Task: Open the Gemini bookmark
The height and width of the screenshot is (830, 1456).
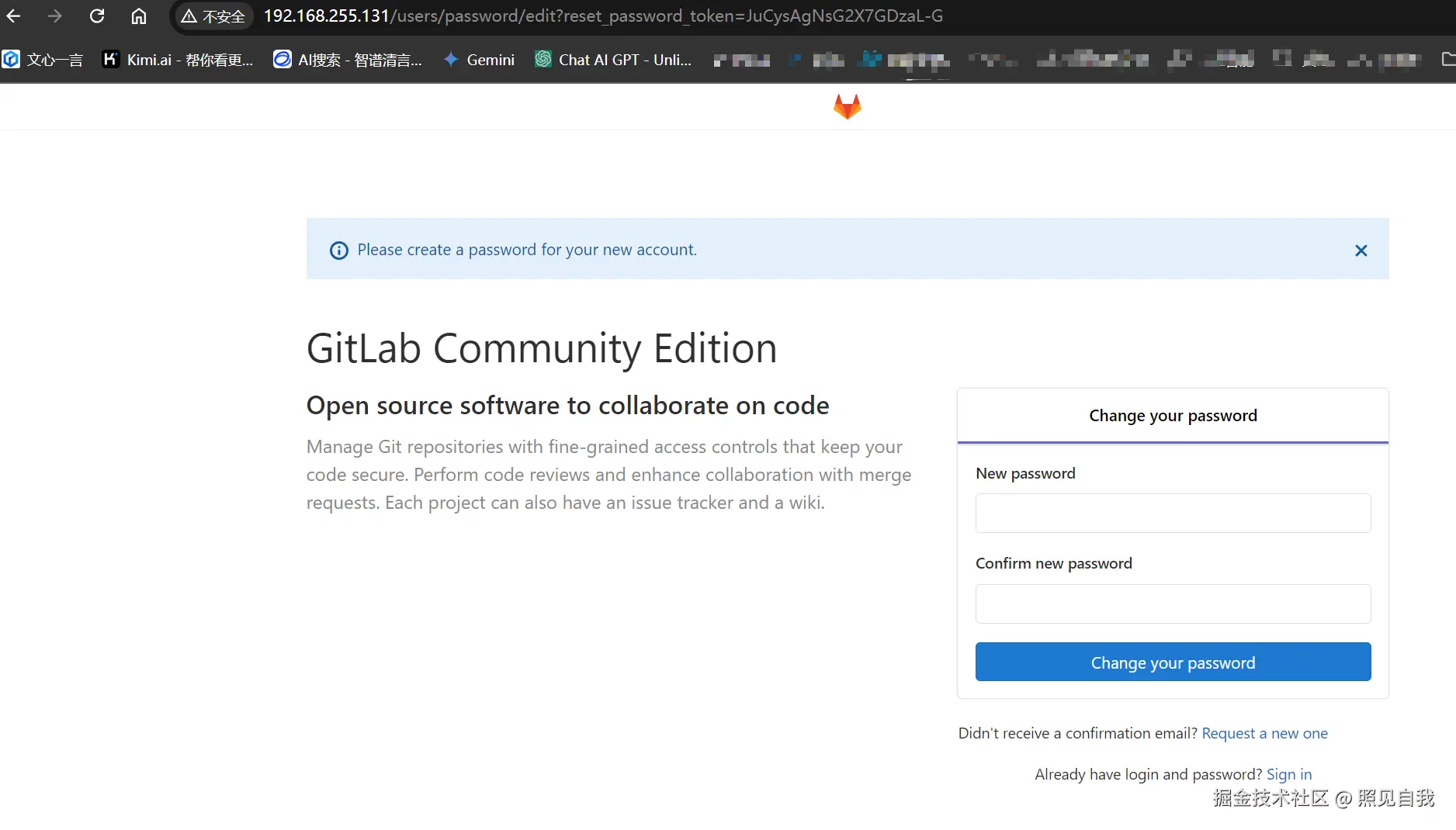Action: coord(479,60)
